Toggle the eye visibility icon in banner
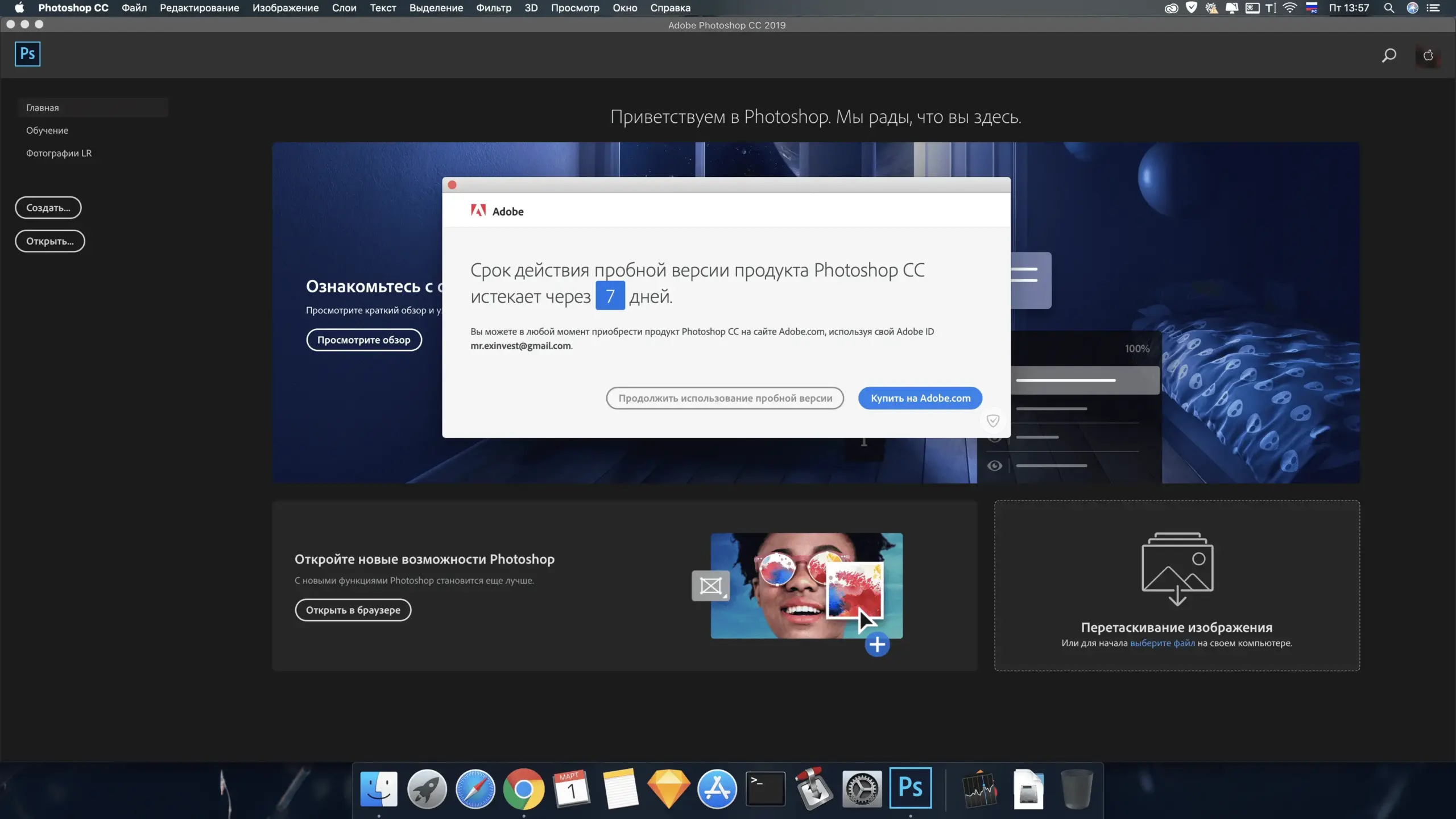 [x=995, y=466]
